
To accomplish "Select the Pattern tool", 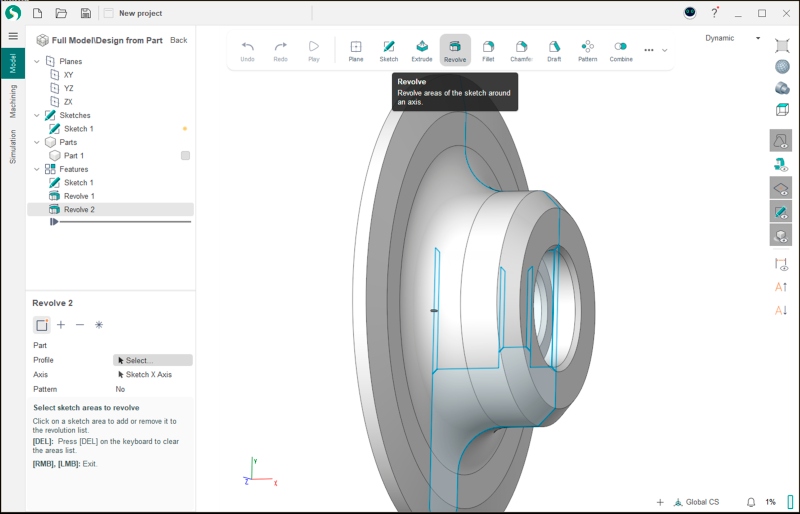I will click(x=588, y=51).
